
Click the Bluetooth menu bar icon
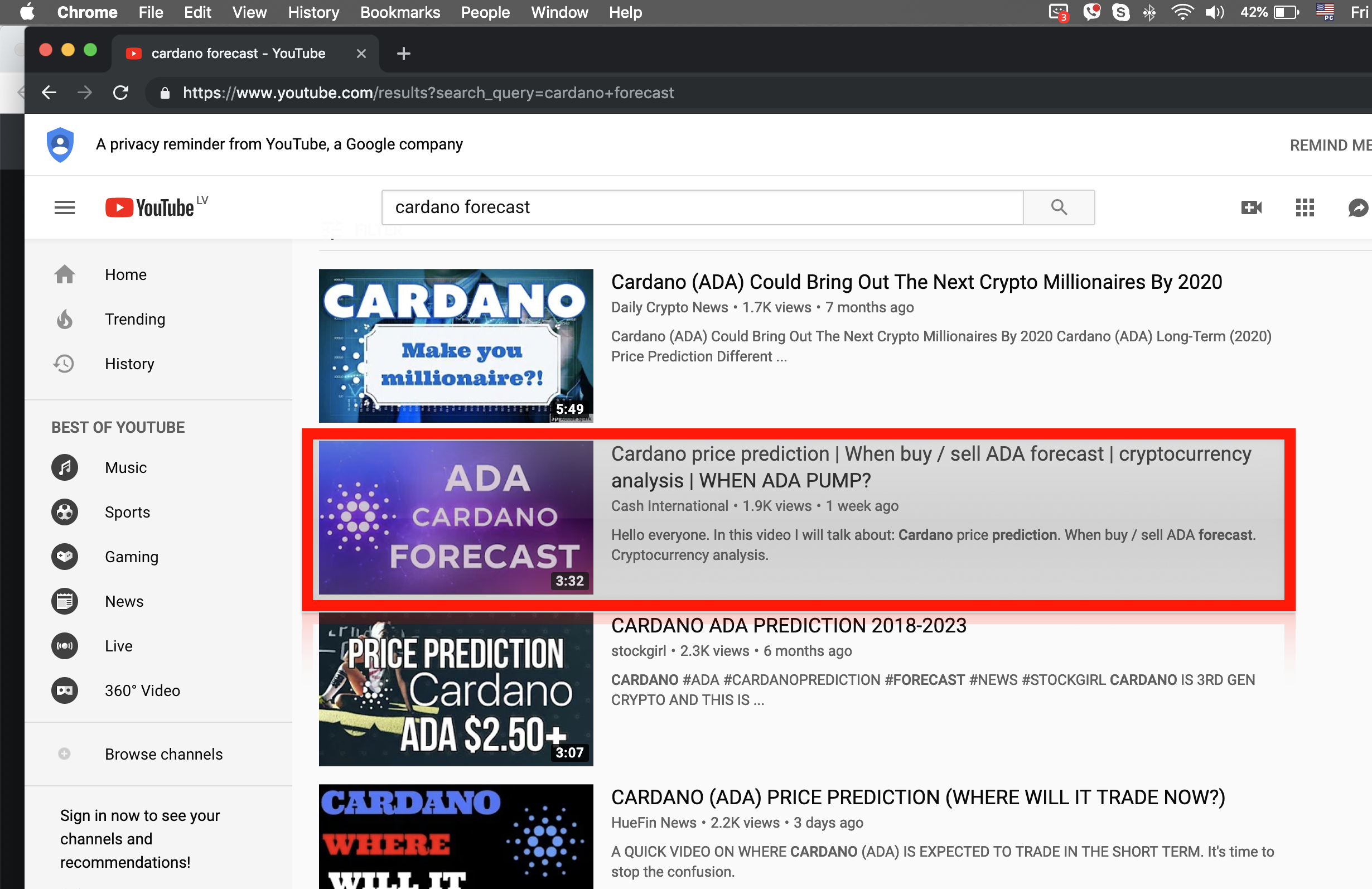(x=1149, y=12)
